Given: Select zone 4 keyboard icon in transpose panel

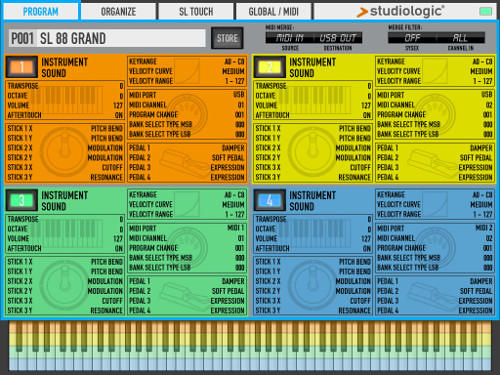Looking at the screenshot, I should [315, 233].
